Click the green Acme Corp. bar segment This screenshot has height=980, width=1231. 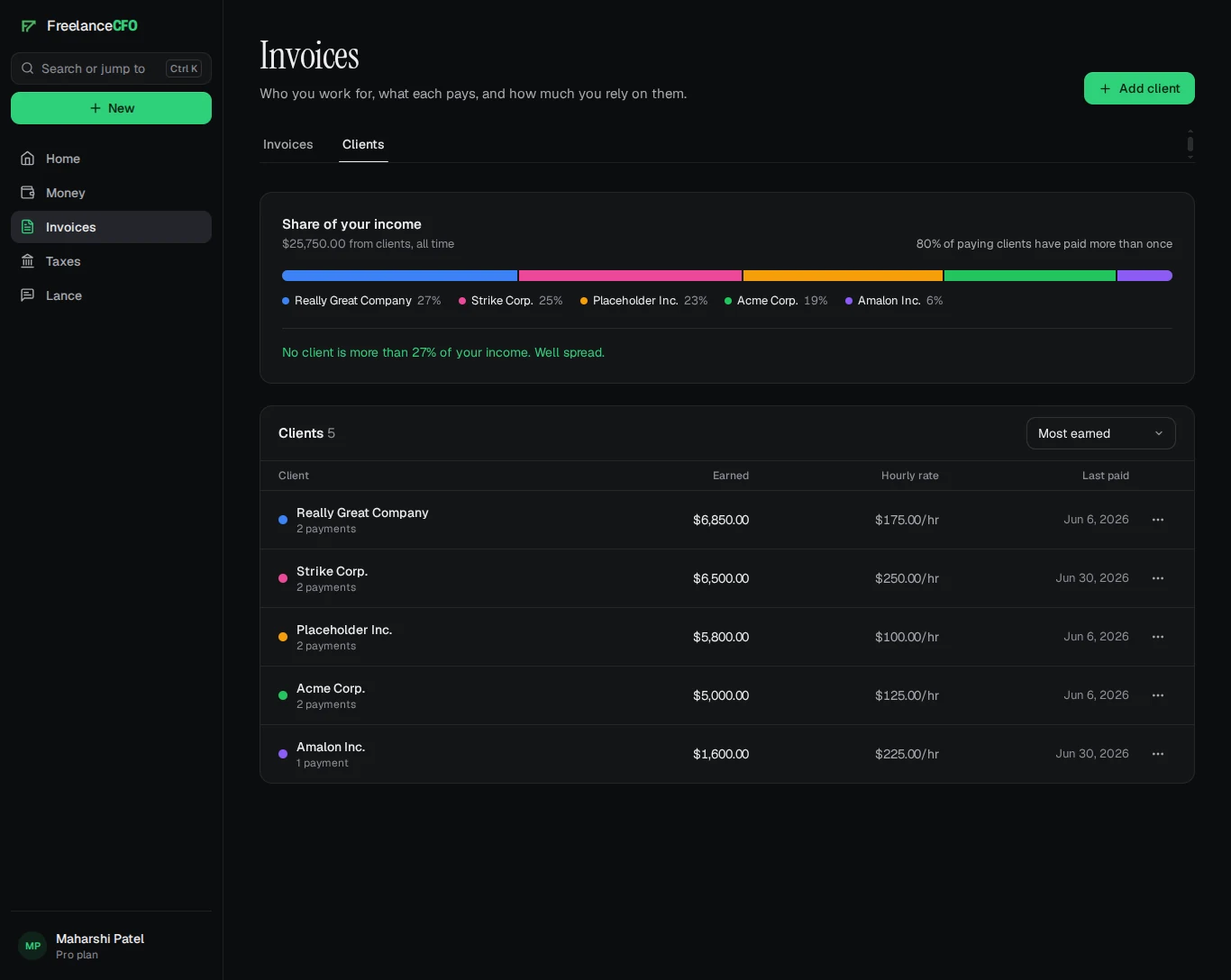tap(1030, 276)
